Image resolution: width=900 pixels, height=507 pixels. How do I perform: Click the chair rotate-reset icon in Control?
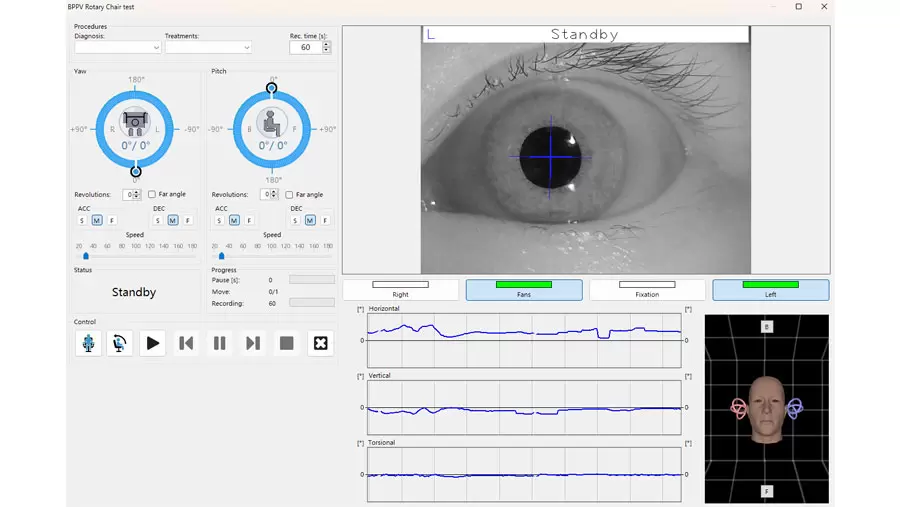(119, 343)
